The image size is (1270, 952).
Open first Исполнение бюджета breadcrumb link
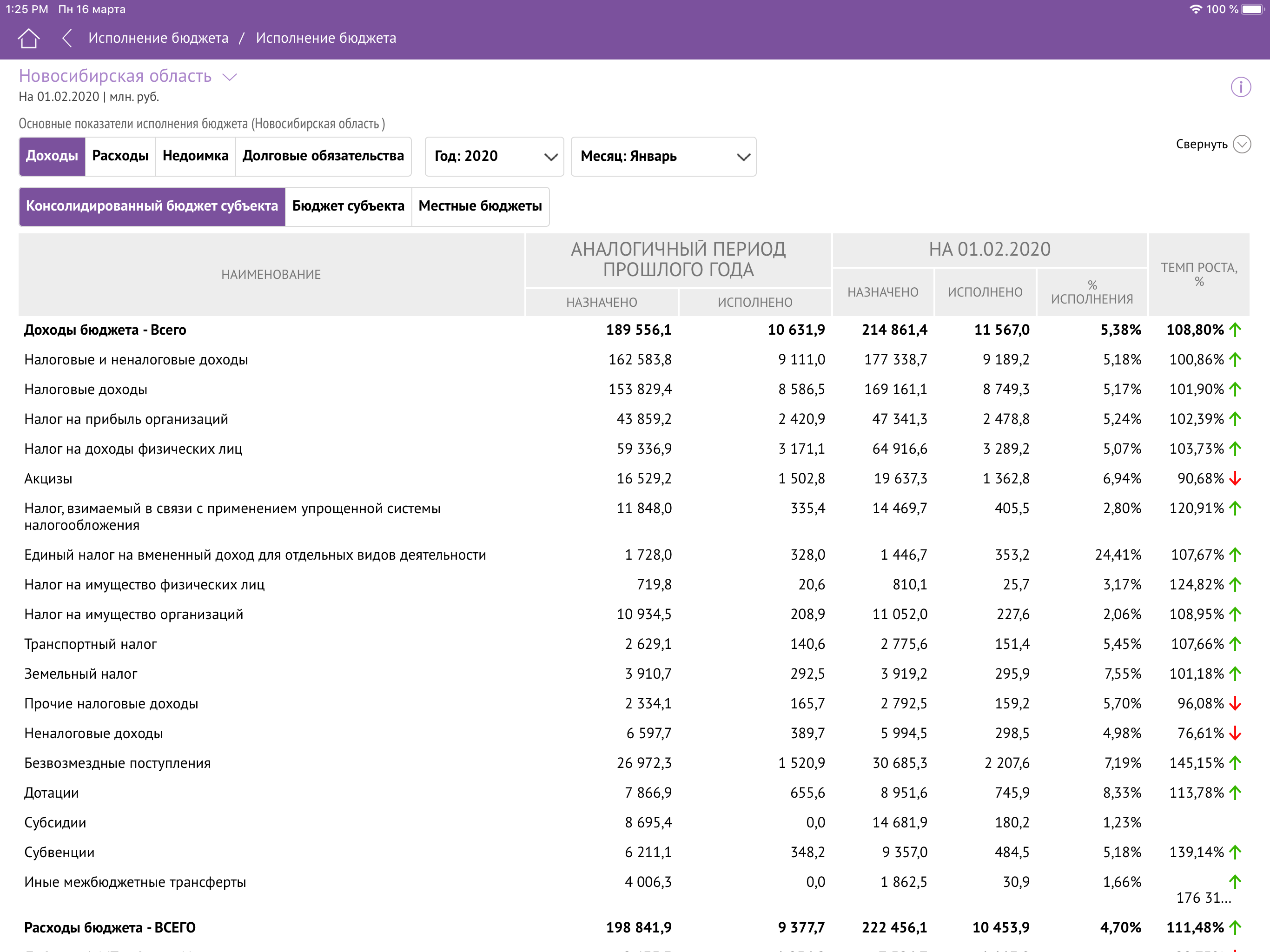(158, 39)
